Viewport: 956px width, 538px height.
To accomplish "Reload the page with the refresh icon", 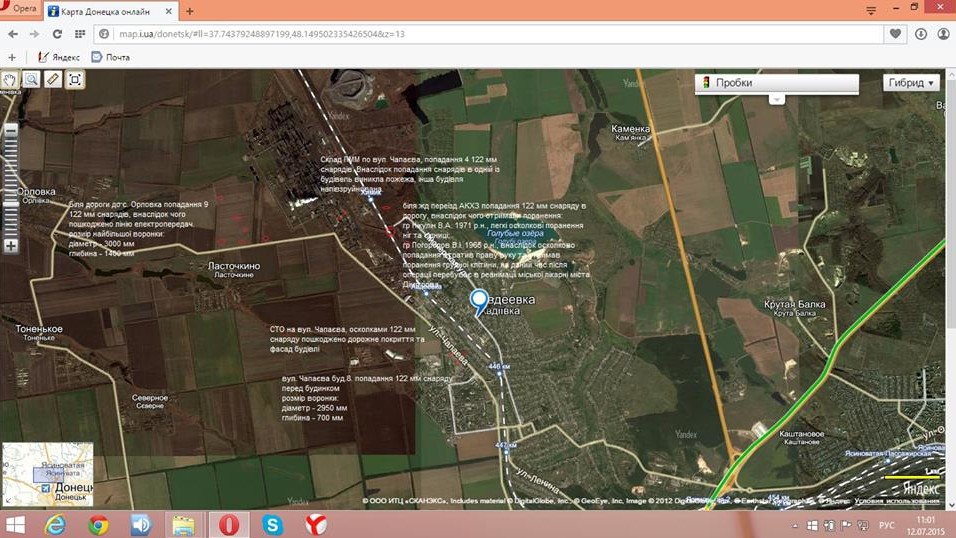I will point(57,34).
